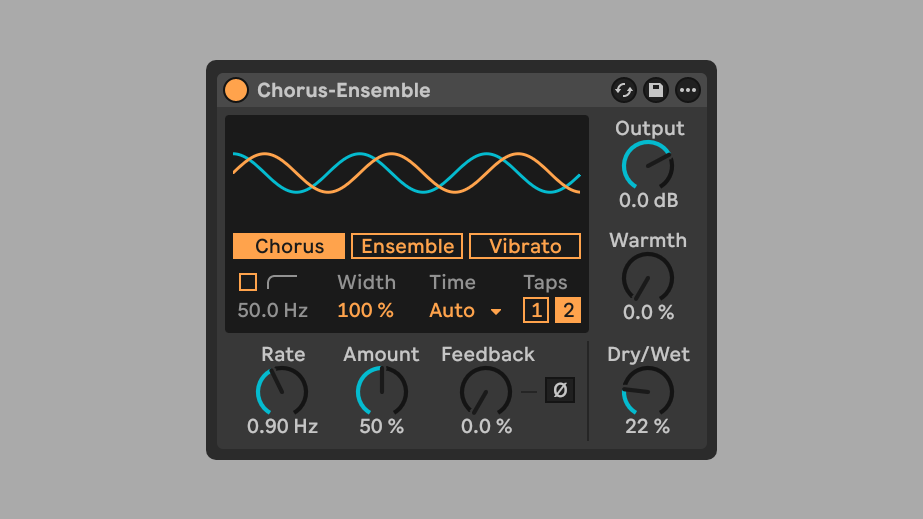The width and height of the screenshot is (923, 519).
Task: Switch to Ensemble mode
Action: click(x=407, y=246)
